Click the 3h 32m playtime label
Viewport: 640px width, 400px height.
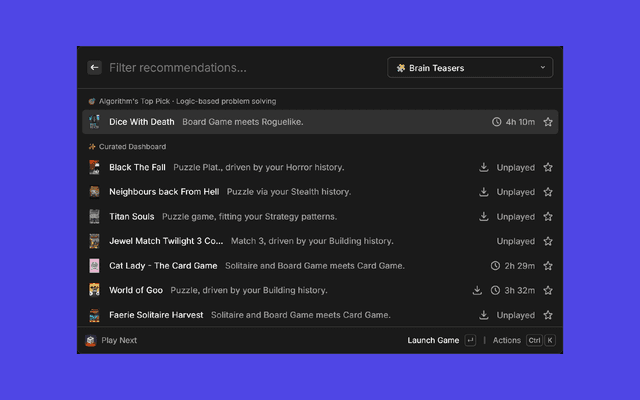pos(519,290)
